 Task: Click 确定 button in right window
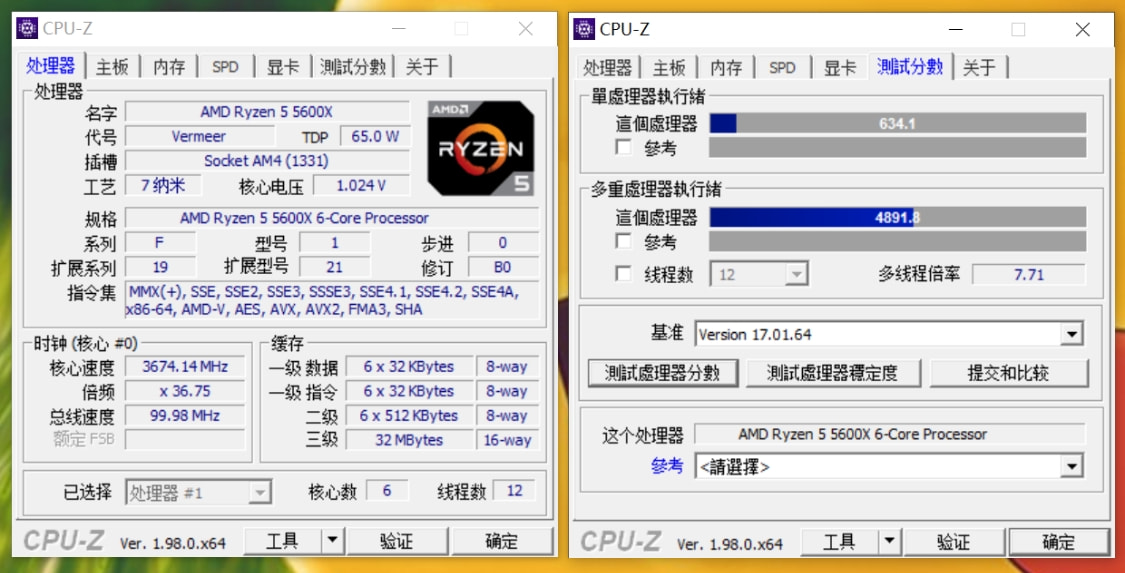tap(1058, 541)
